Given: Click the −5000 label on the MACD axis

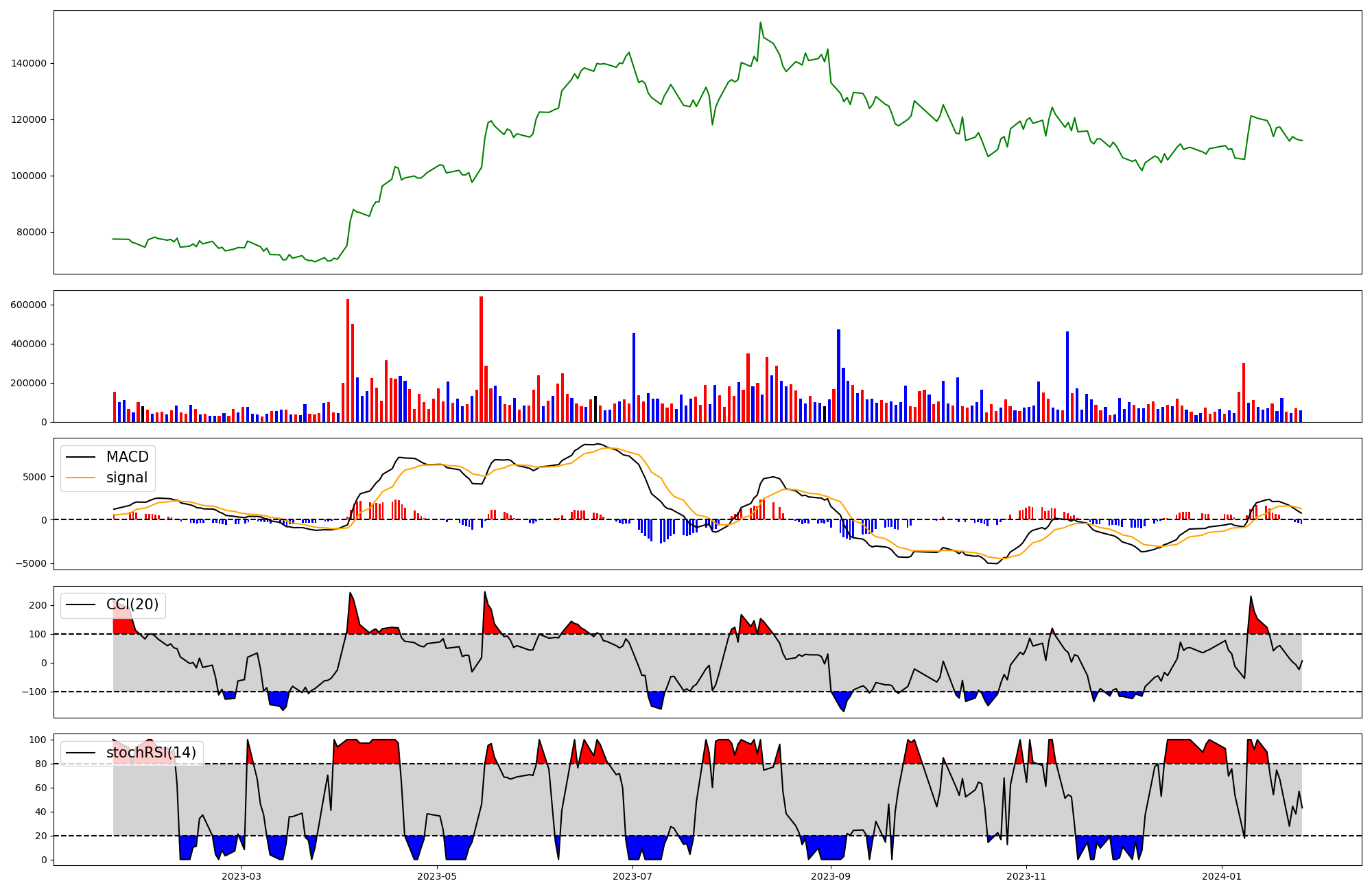Looking at the screenshot, I should [30, 564].
